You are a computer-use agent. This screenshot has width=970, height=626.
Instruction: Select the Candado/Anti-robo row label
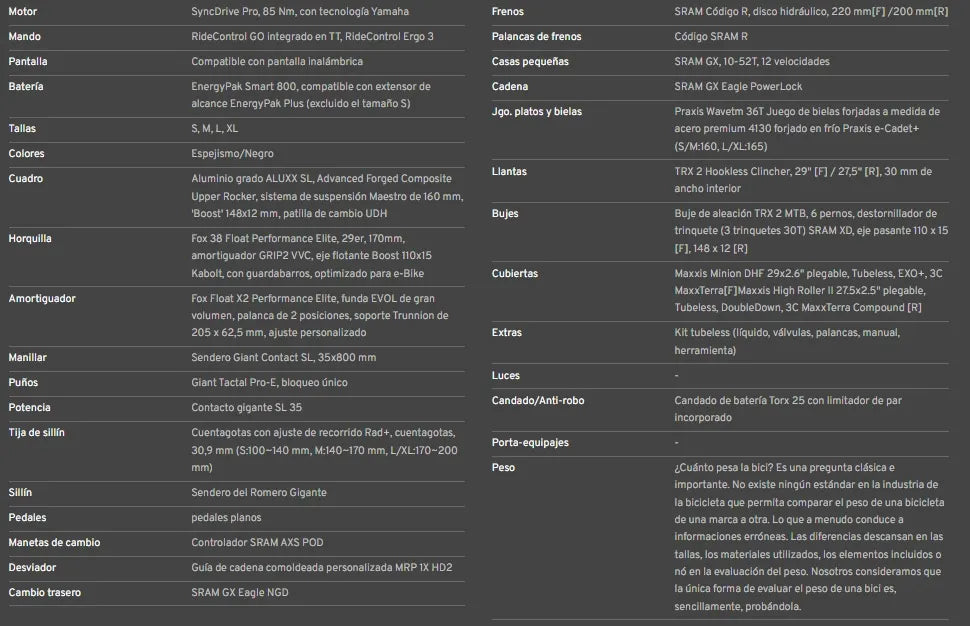(537, 401)
